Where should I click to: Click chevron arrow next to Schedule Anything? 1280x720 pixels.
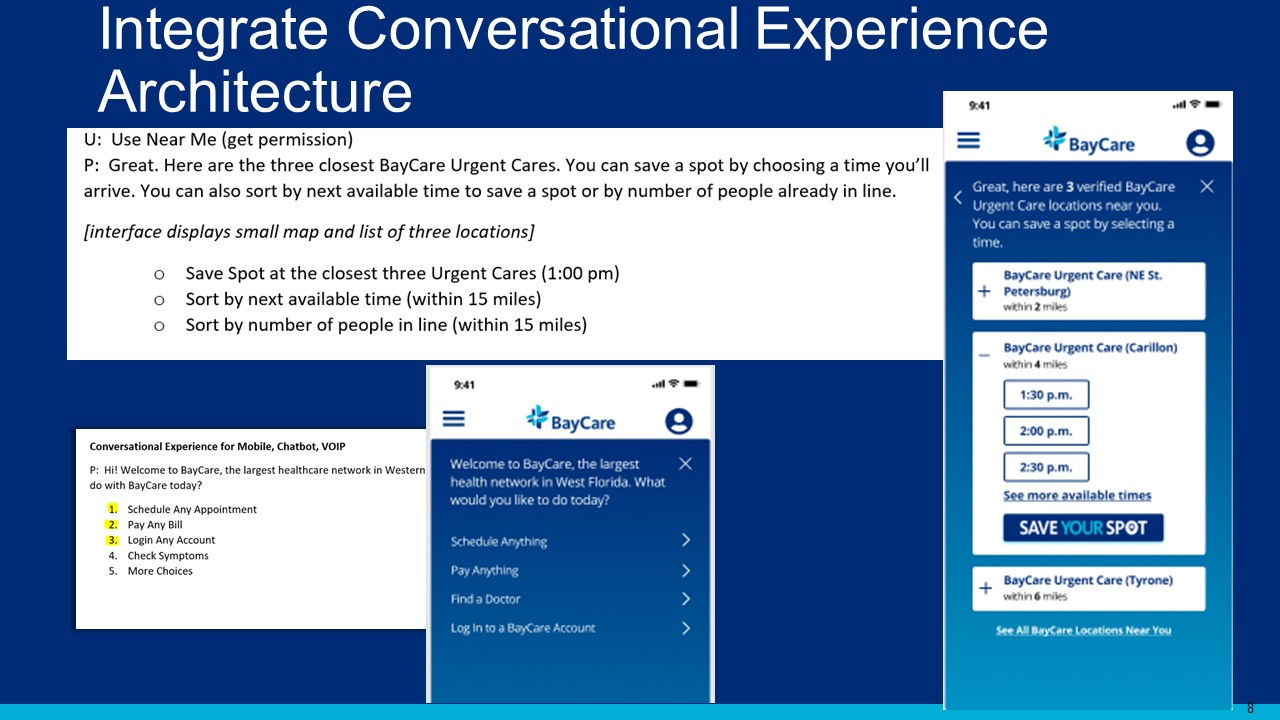tap(686, 540)
